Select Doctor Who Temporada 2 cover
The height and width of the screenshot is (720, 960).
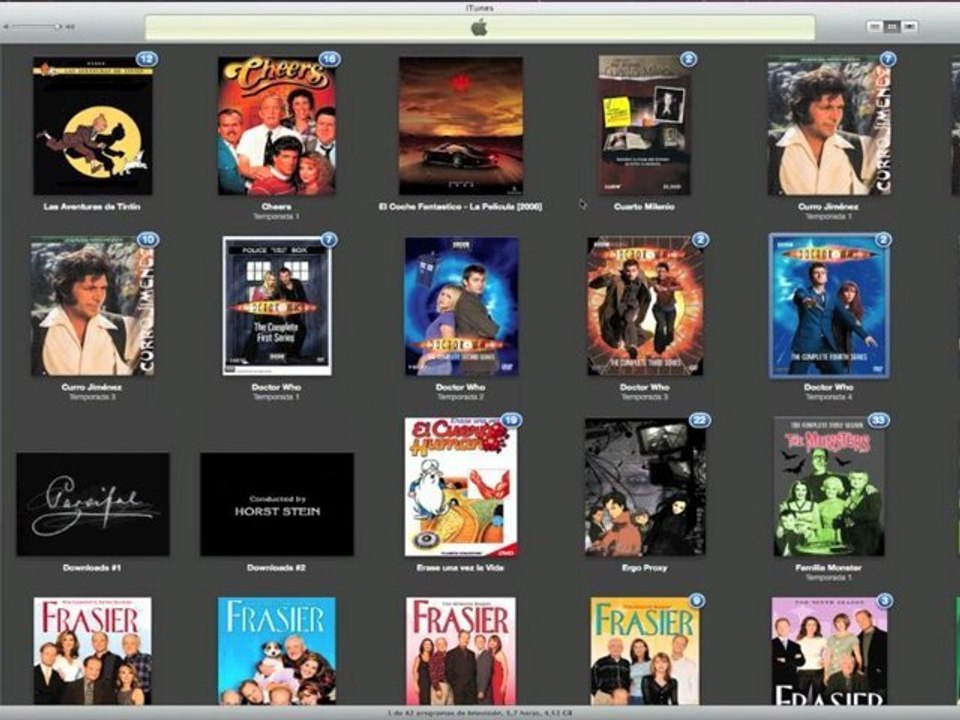(x=461, y=306)
